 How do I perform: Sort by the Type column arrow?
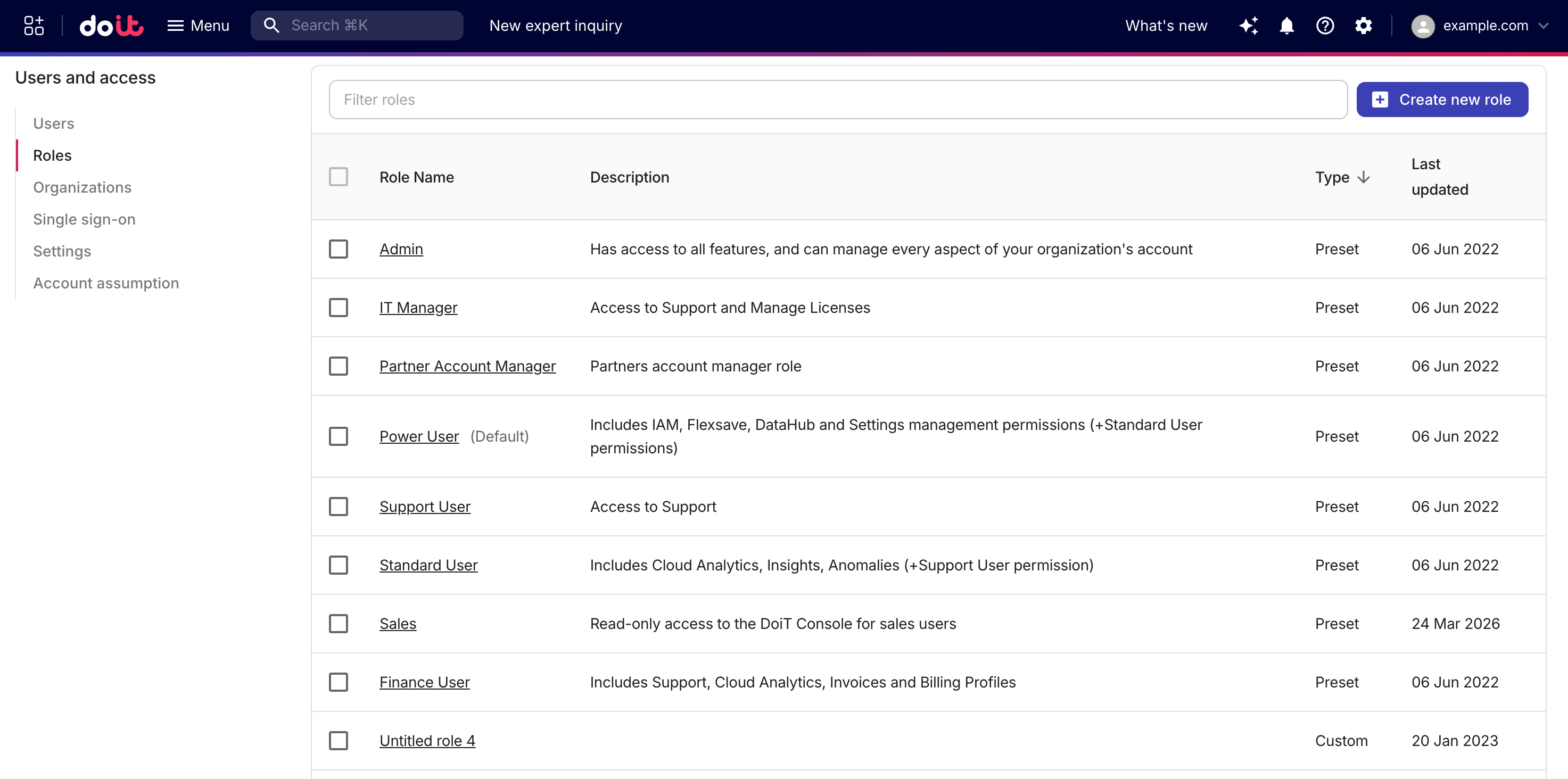tap(1364, 177)
